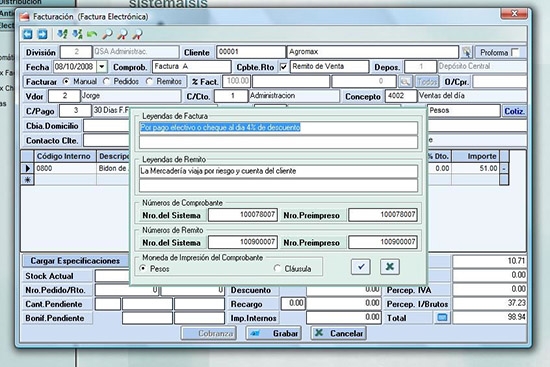Click the green undo arrow icon
The height and width of the screenshot is (367, 550).
click(92, 34)
